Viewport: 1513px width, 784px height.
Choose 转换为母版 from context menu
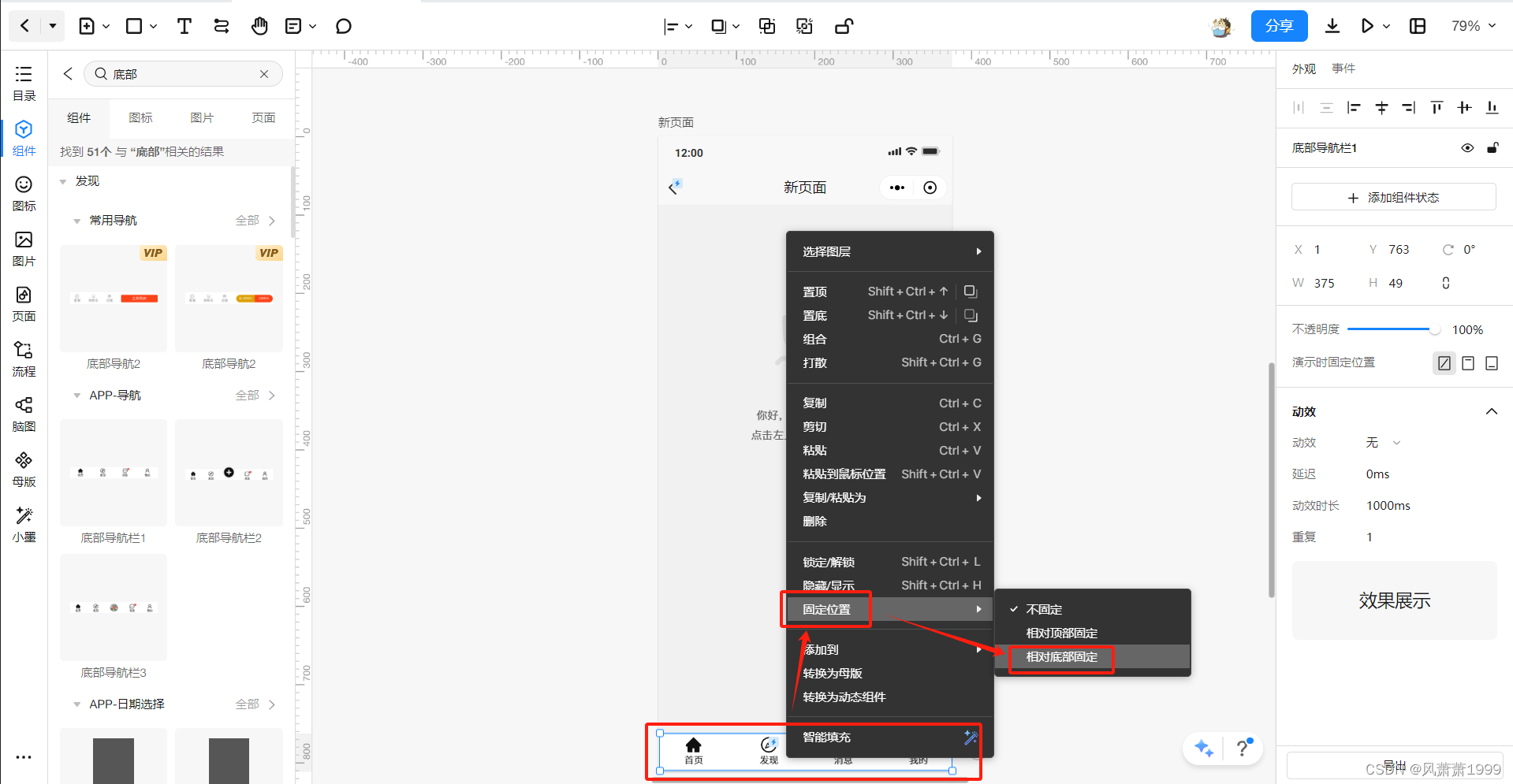[890, 674]
